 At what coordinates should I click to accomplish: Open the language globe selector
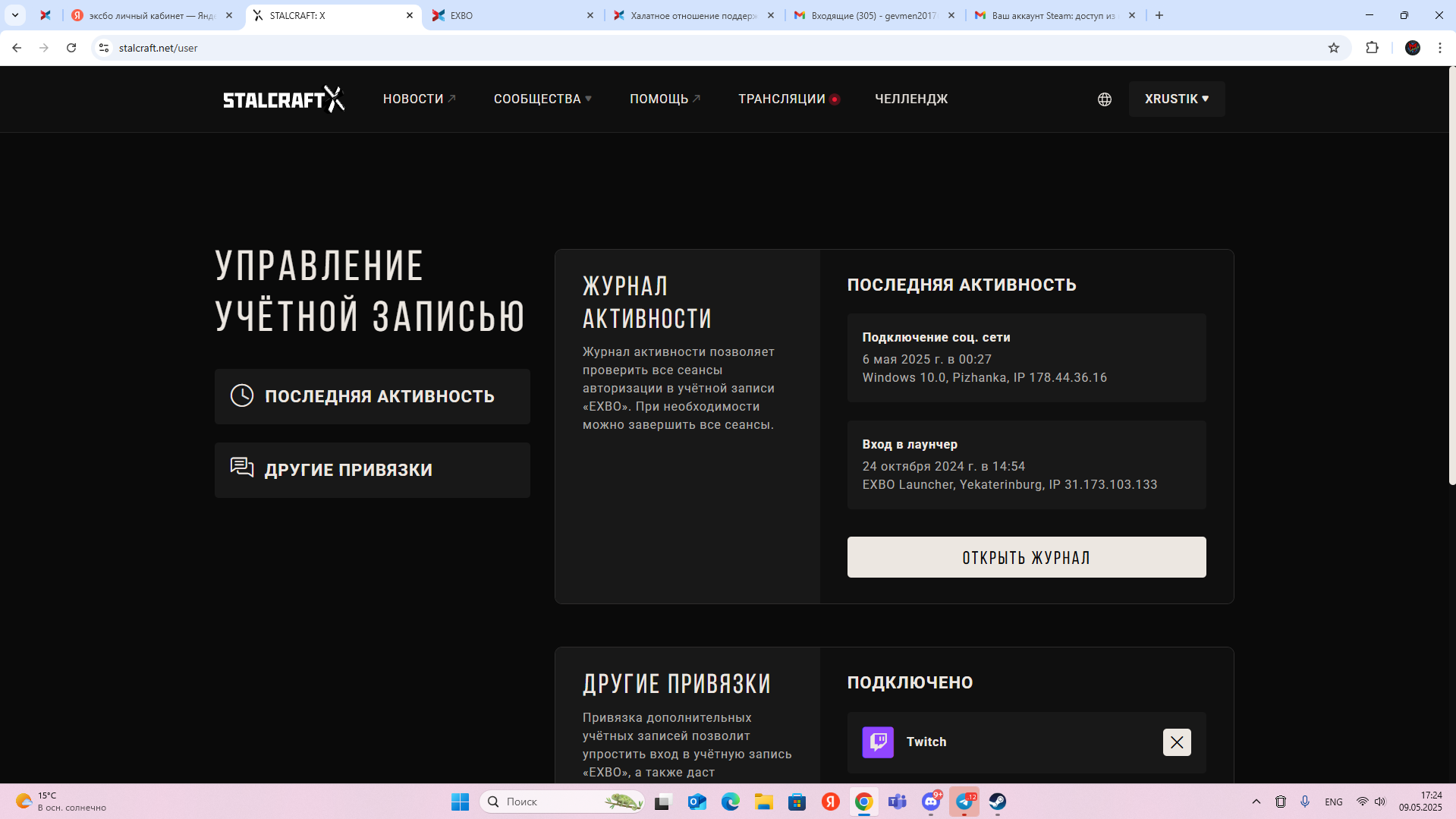tap(1105, 99)
